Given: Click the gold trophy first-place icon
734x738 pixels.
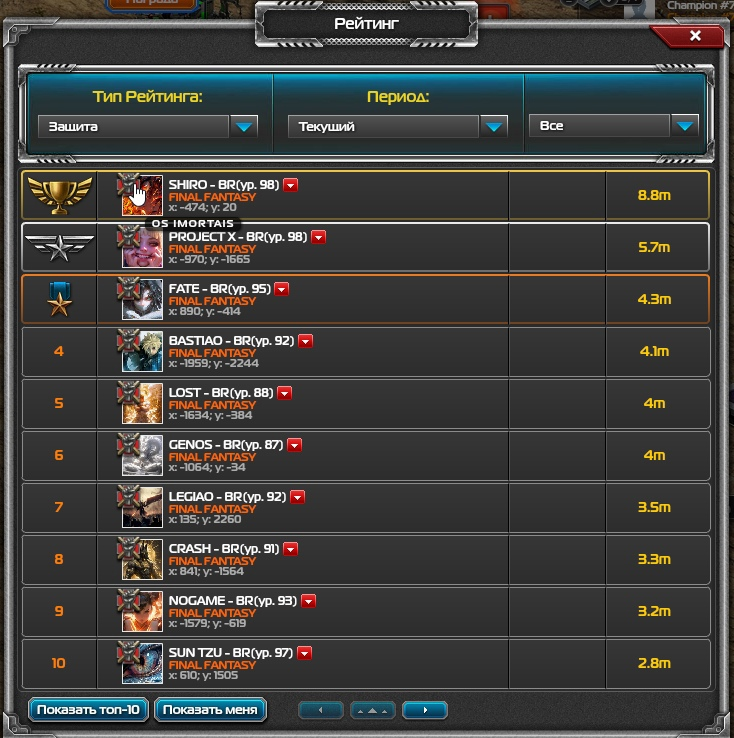Looking at the screenshot, I should coord(59,195).
